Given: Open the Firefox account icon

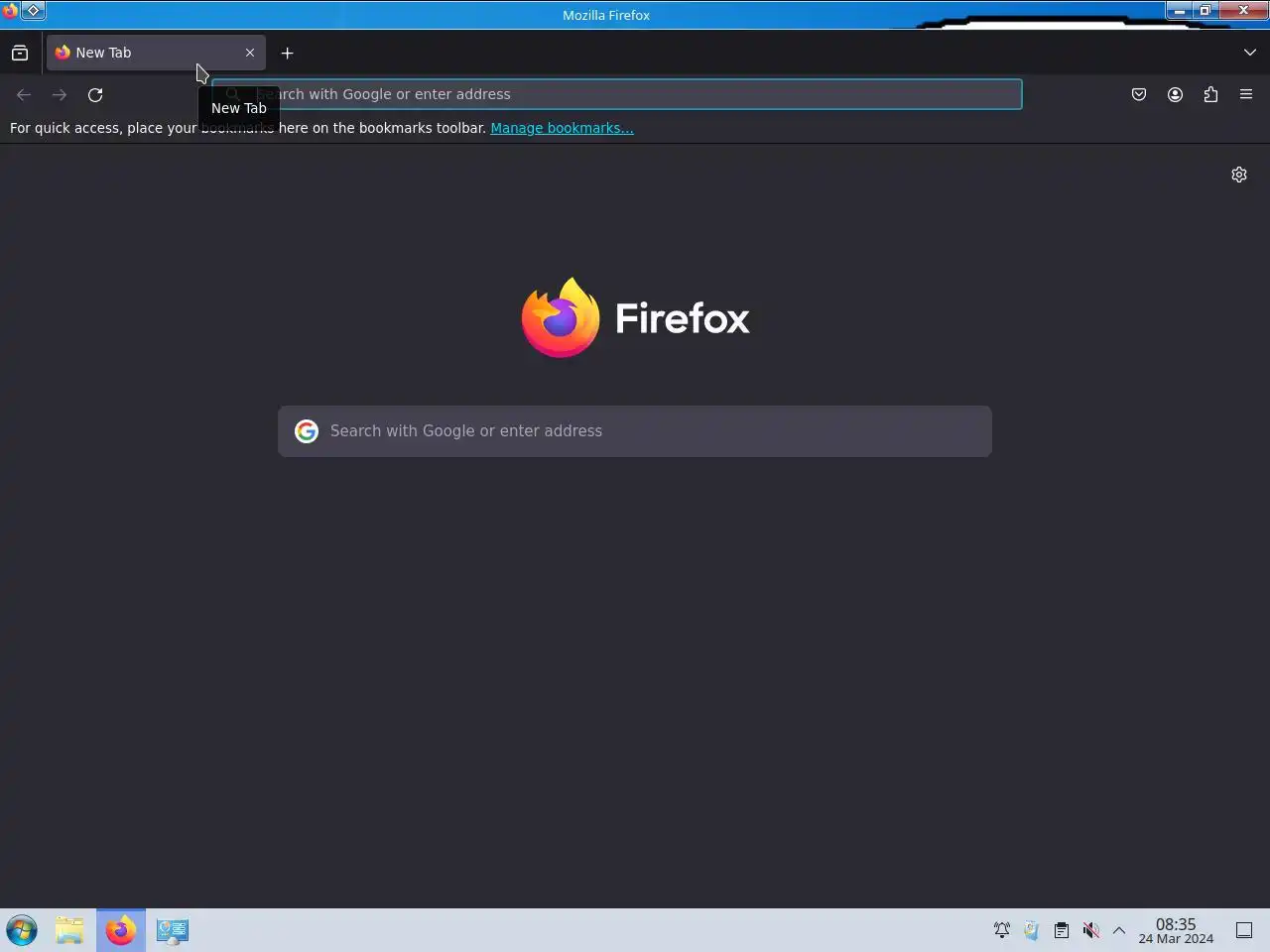Looking at the screenshot, I should [1175, 94].
